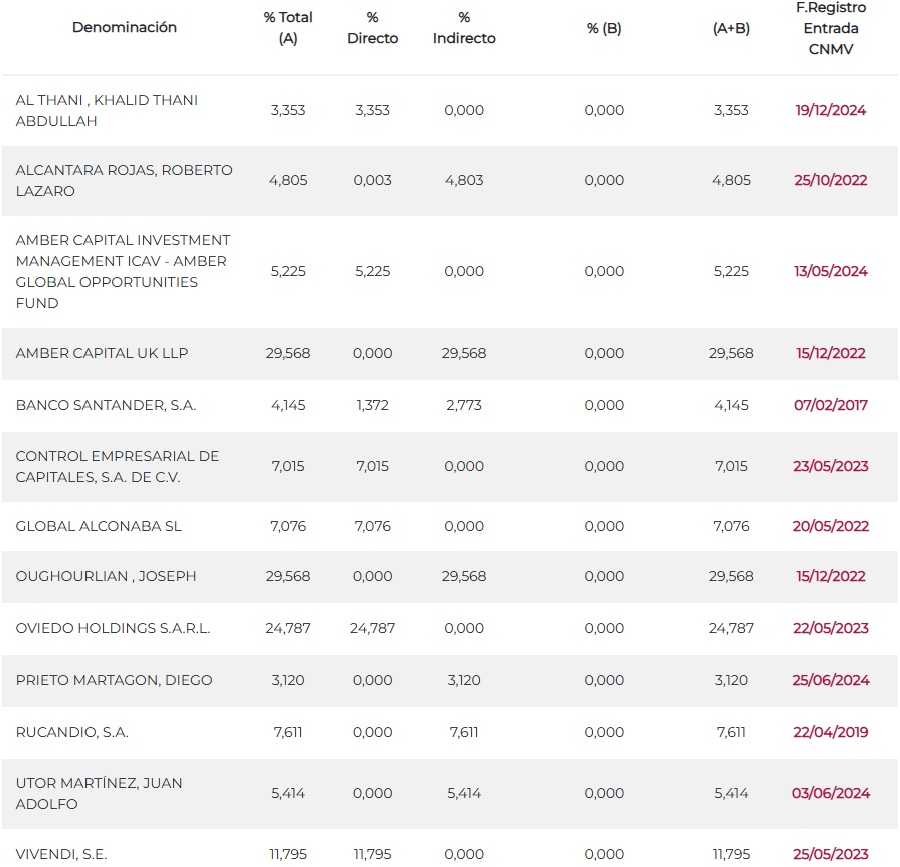This screenshot has width=900, height=867.
Task: Open the 19/12/2024 registration date link
Action: [x=830, y=110]
